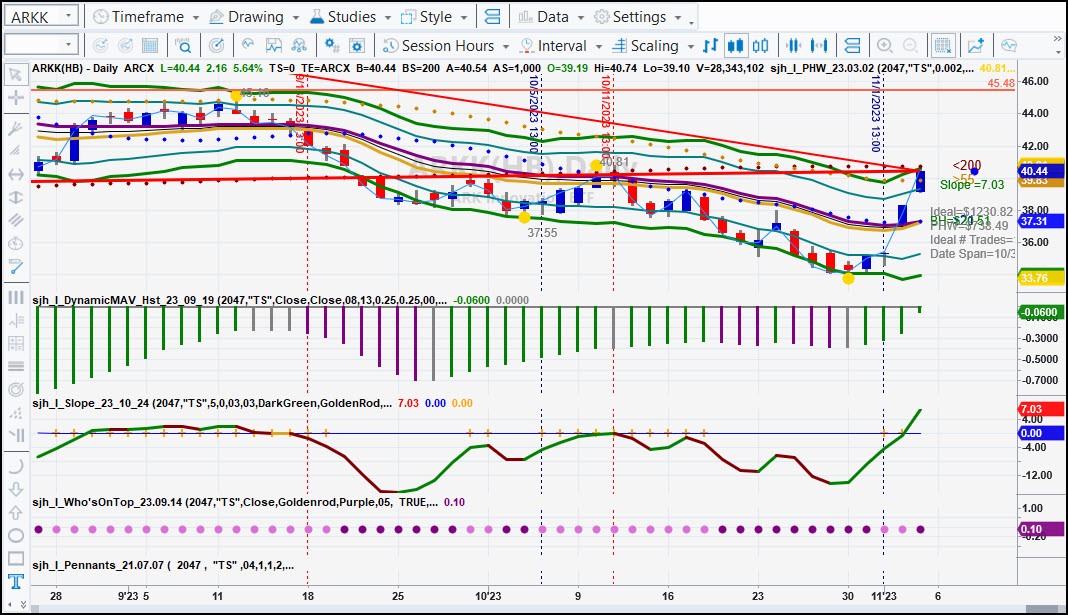This screenshot has width=1068, height=615.
Task: Zoom out of the chart
Action: 910,46
